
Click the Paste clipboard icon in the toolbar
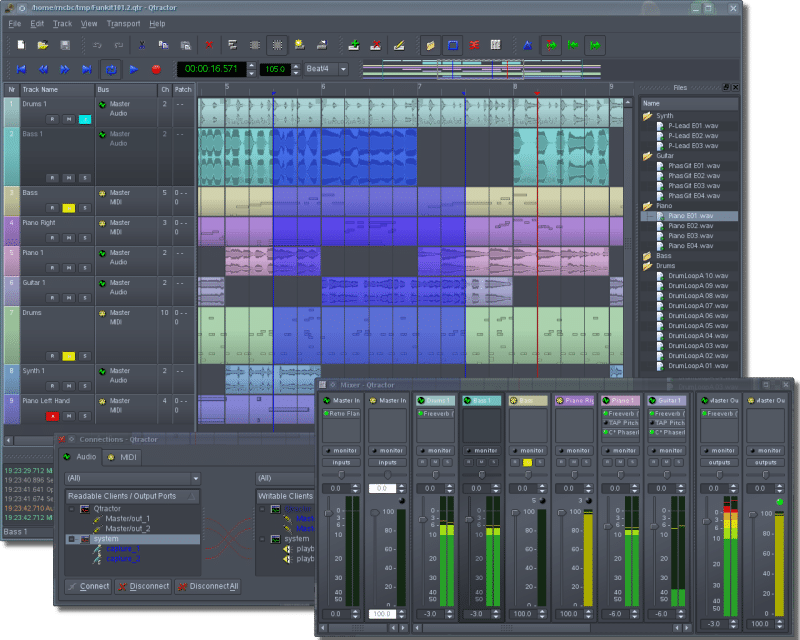(x=185, y=45)
